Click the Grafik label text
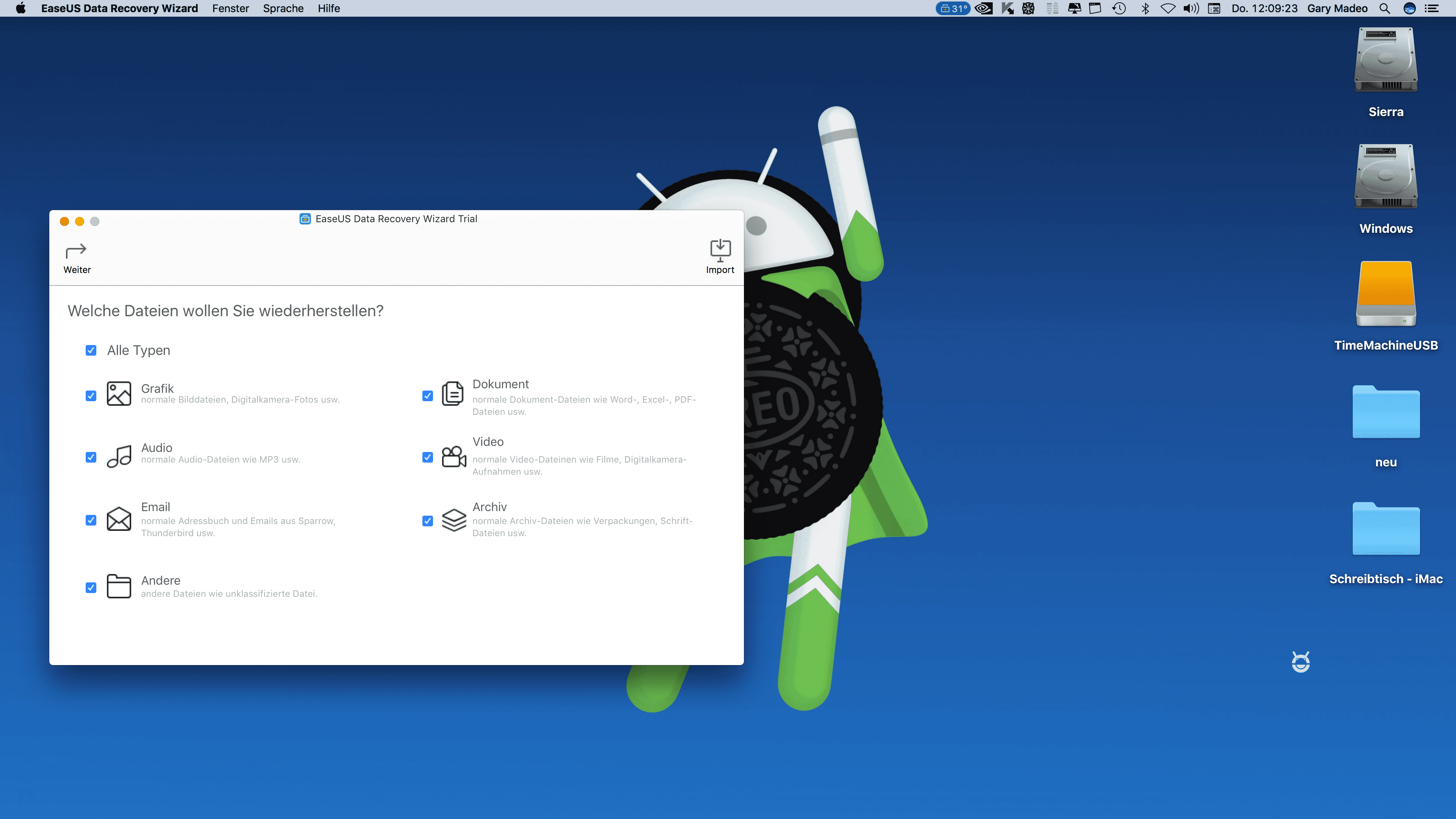Viewport: 1456px width, 819px height. tap(157, 388)
